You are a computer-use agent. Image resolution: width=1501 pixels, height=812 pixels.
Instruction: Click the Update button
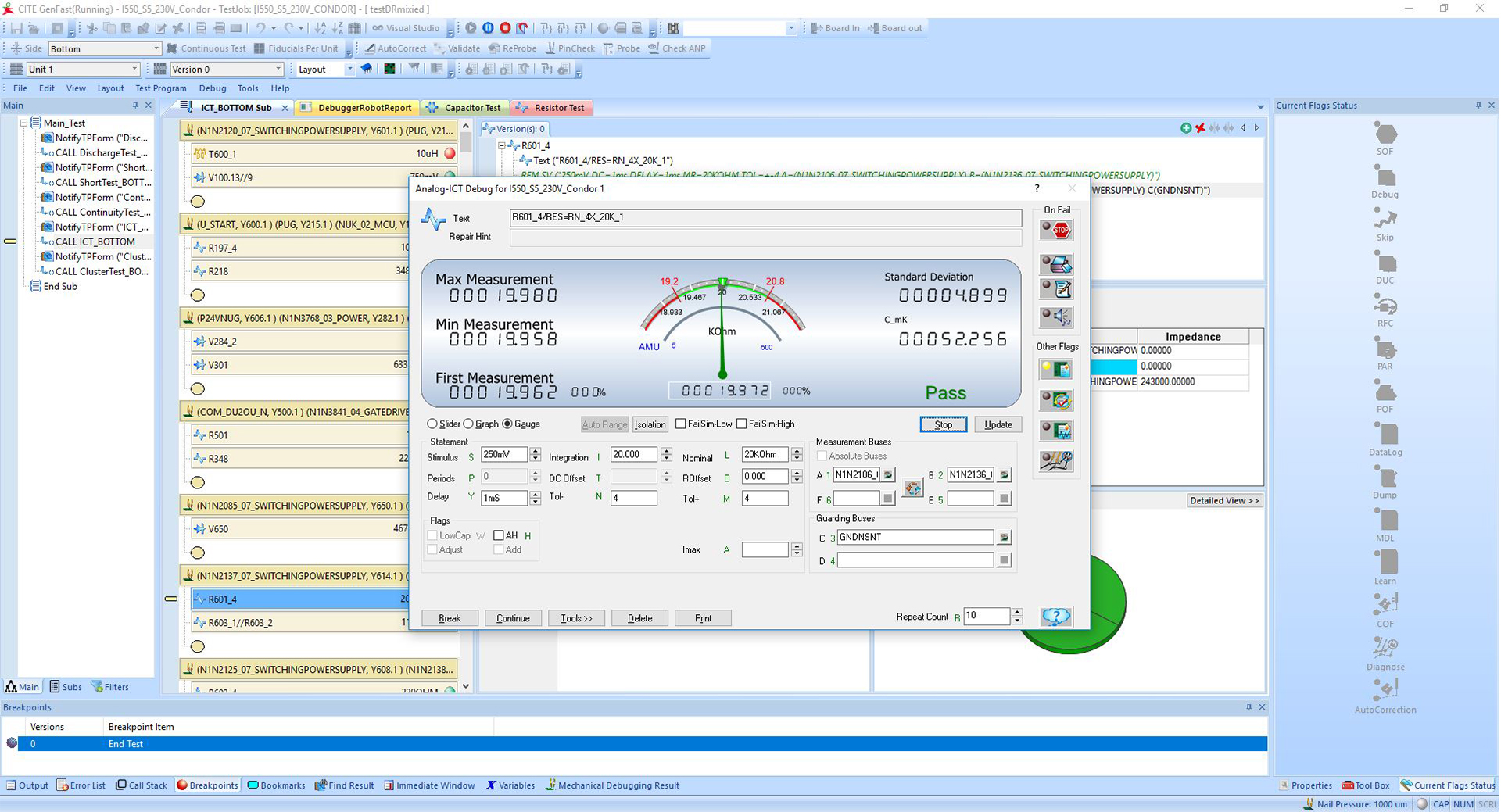pos(998,424)
